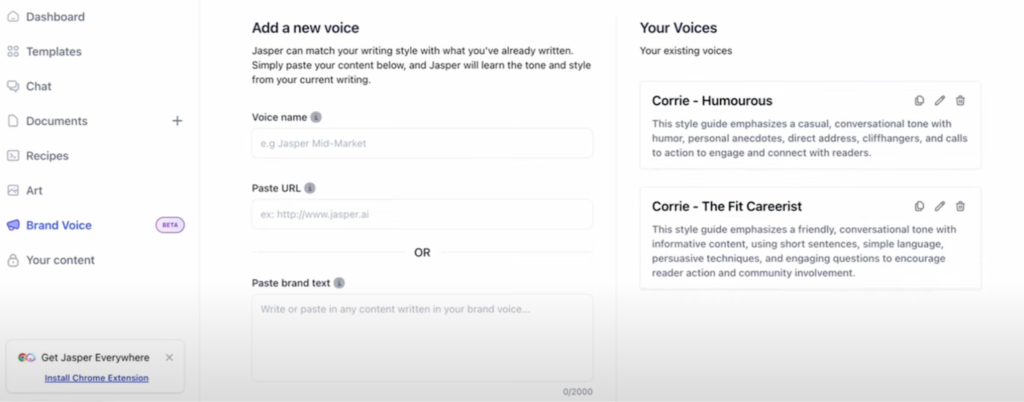Click the plus icon beside Documents
Image resolution: width=1024 pixels, height=402 pixels.
pos(177,121)
